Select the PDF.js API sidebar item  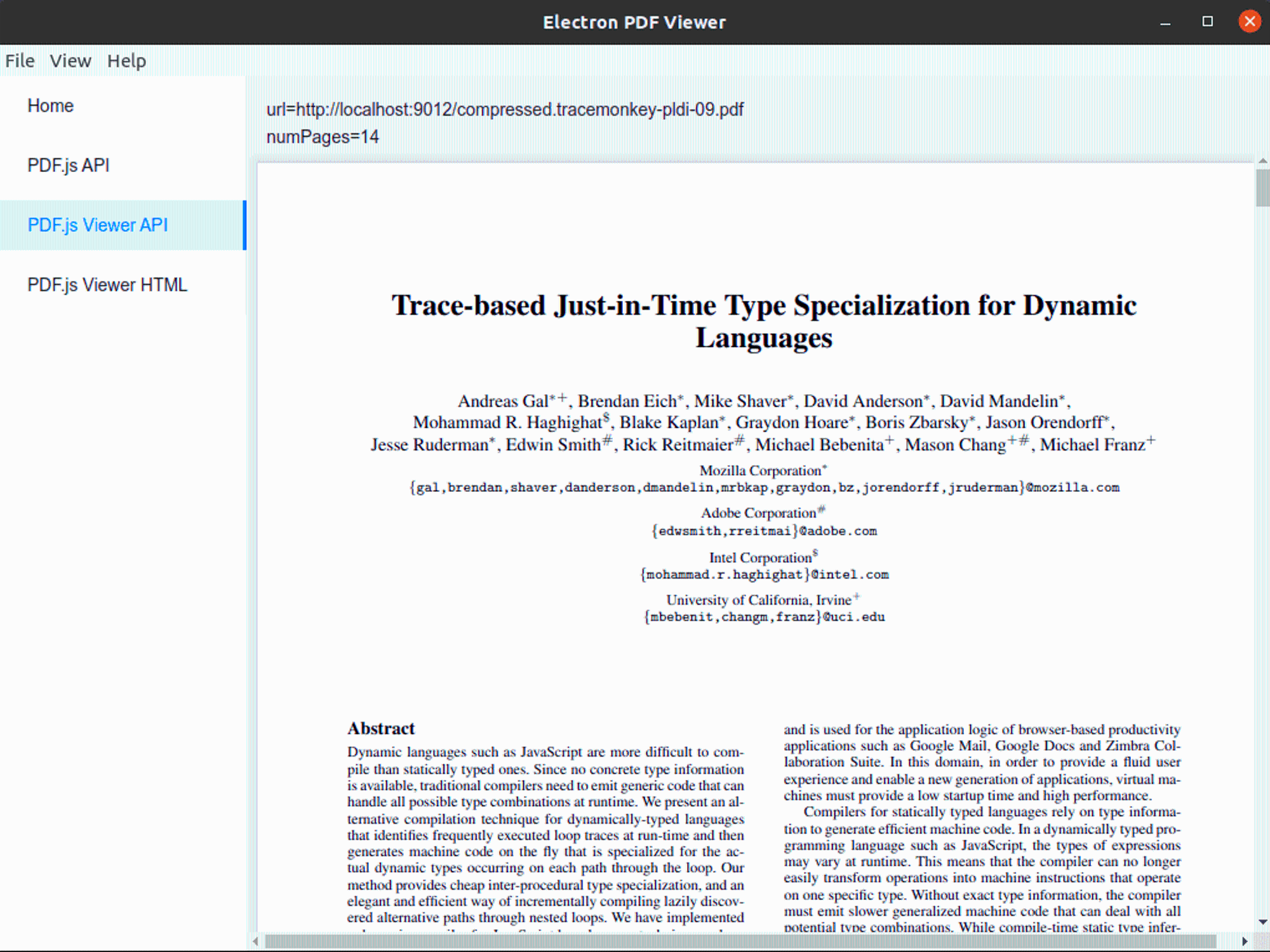123,166
